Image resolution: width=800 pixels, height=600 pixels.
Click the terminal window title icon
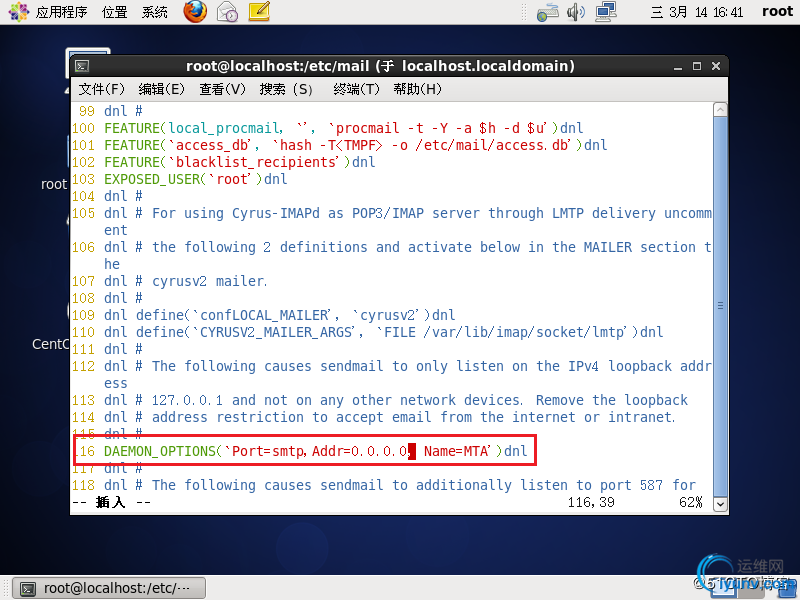point(82,66)
